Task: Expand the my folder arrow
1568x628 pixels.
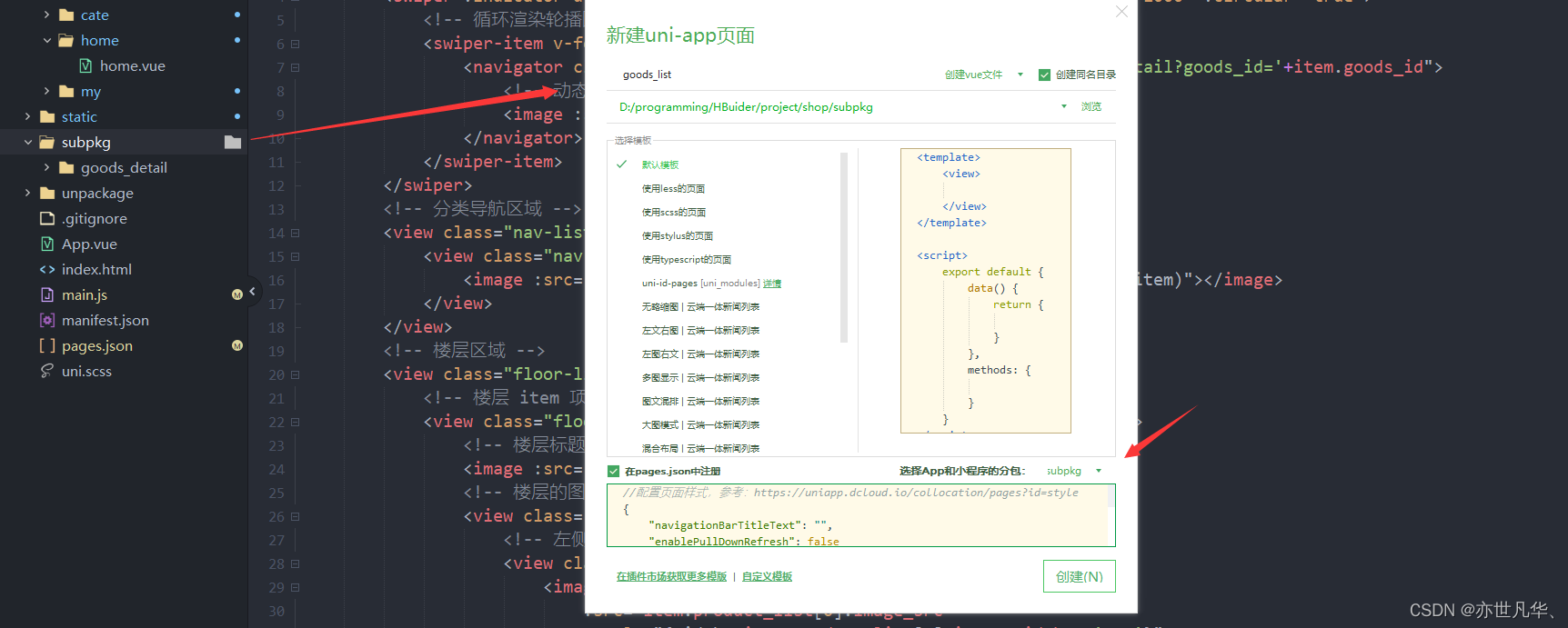Action: 46,91
